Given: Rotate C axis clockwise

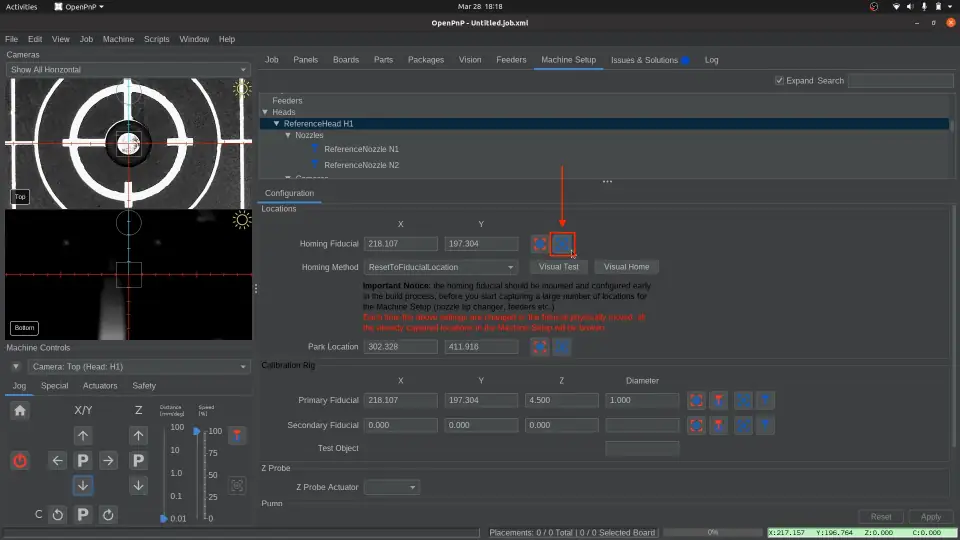Looking at the screenshot, I should coord(108,515).
